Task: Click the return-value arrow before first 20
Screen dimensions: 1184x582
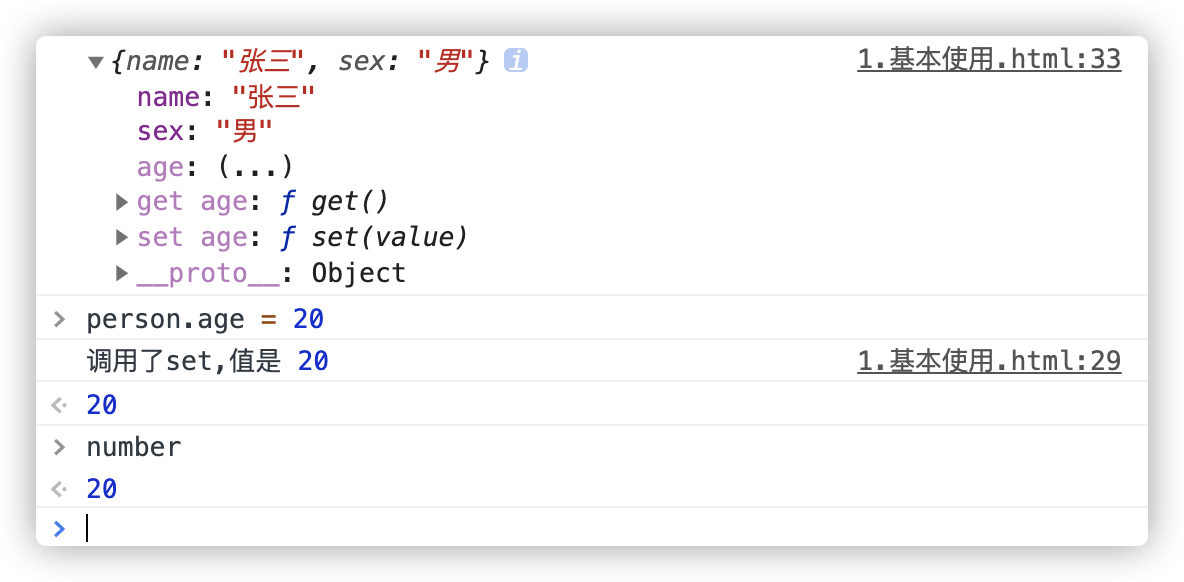Action: point(59,405)
